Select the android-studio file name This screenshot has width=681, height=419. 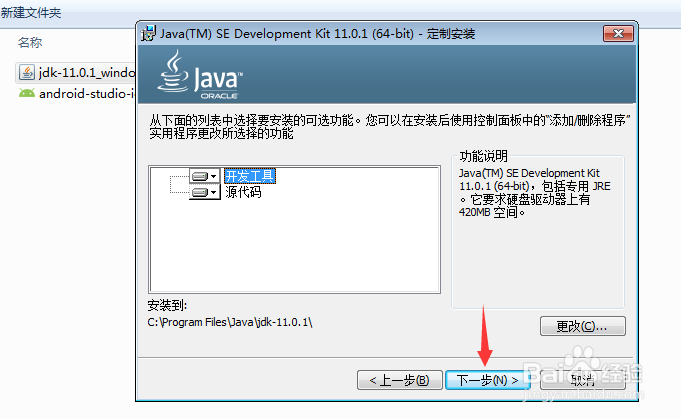[x=87, y=93]
